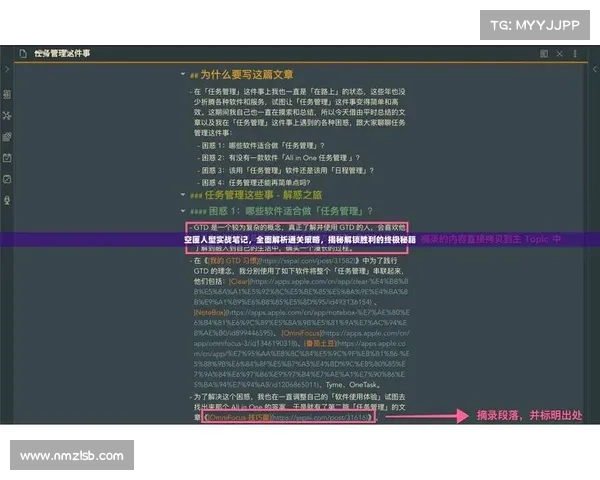Open the OmniFocus-技巧篇 article link
Screen dimensions: 600x480
coord(239,417)
